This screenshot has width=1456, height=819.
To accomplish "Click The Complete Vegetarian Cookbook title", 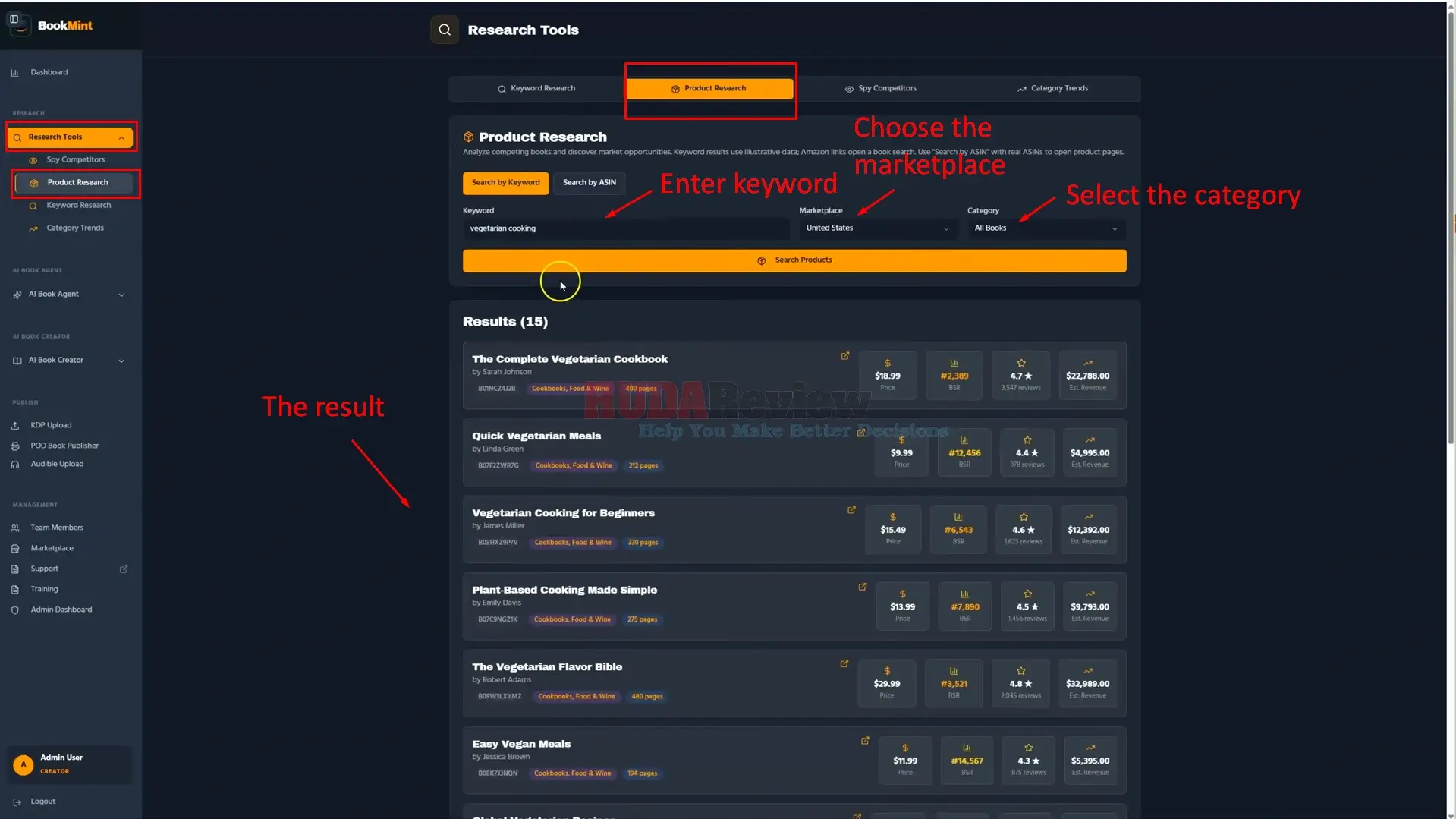I will [570, 359].
